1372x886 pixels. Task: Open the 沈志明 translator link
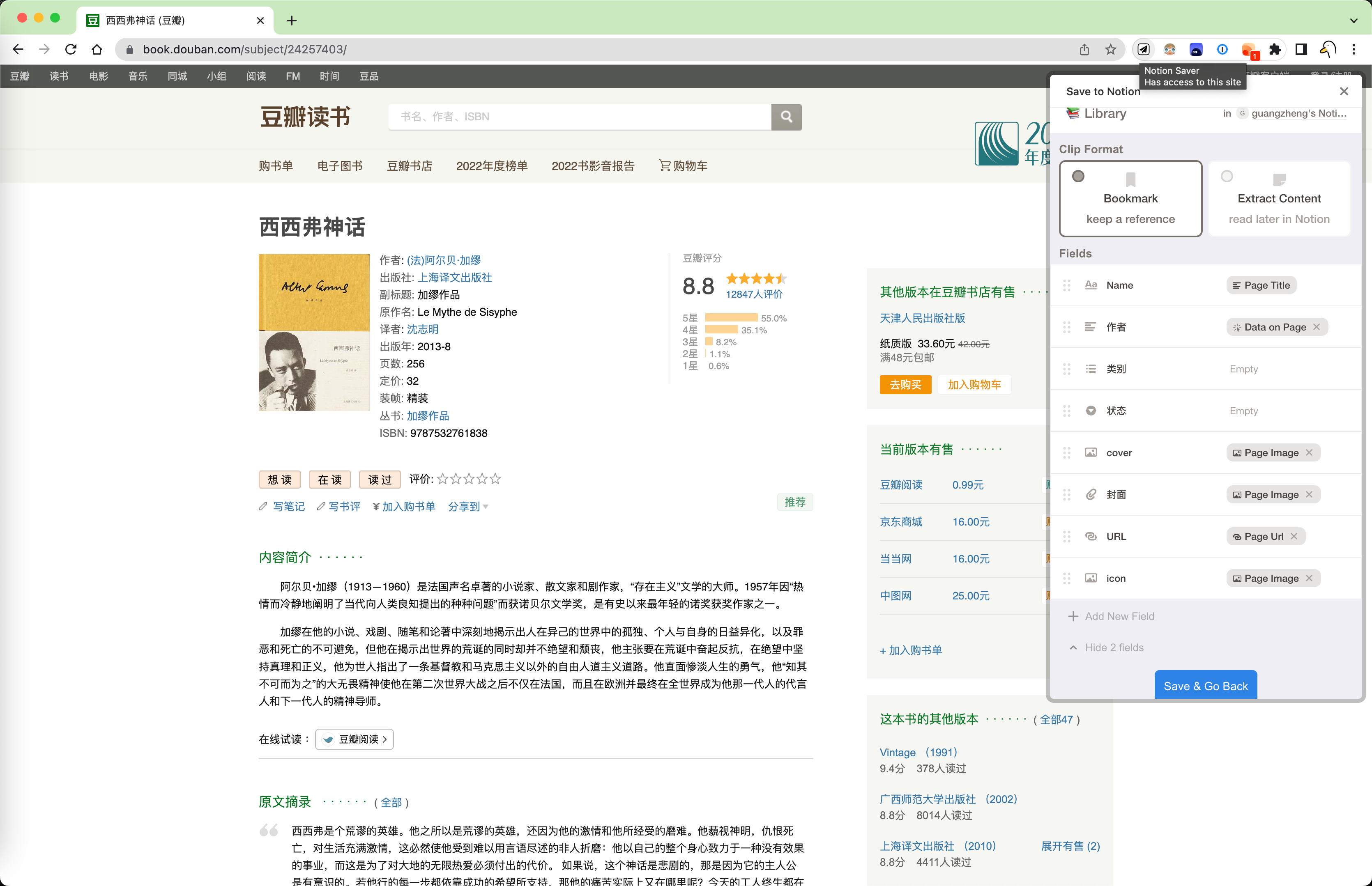[x=422, y=329]
